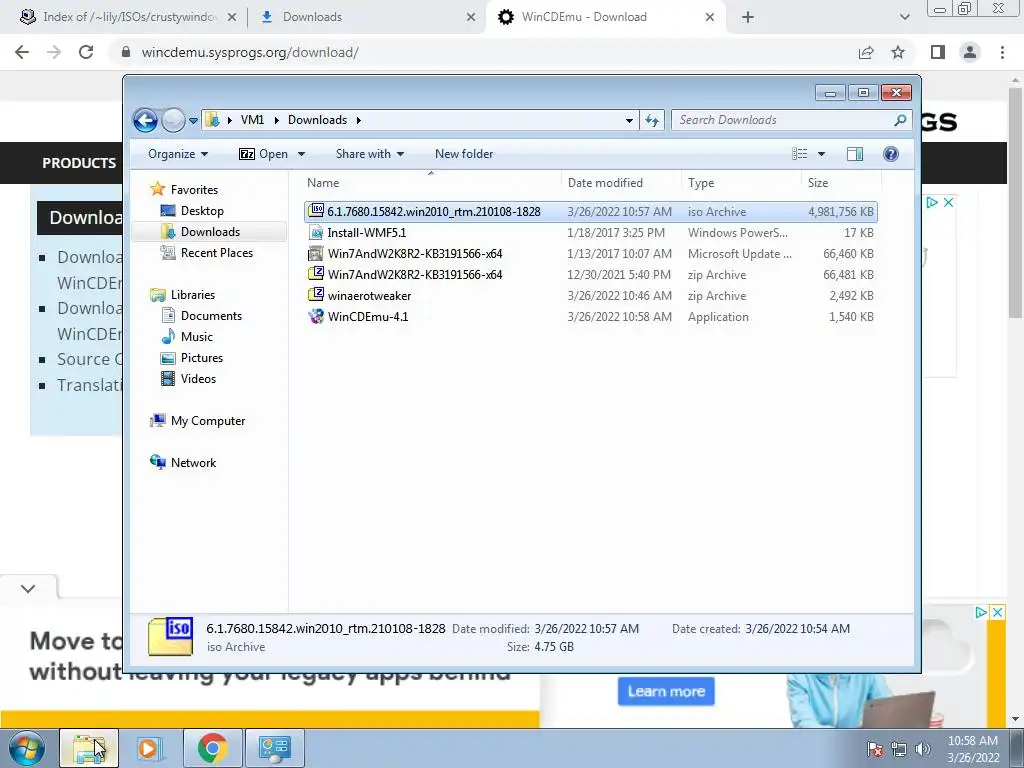Screen dimensions: 1024x768
Task: Open Documents library
Action: (211, 316)
